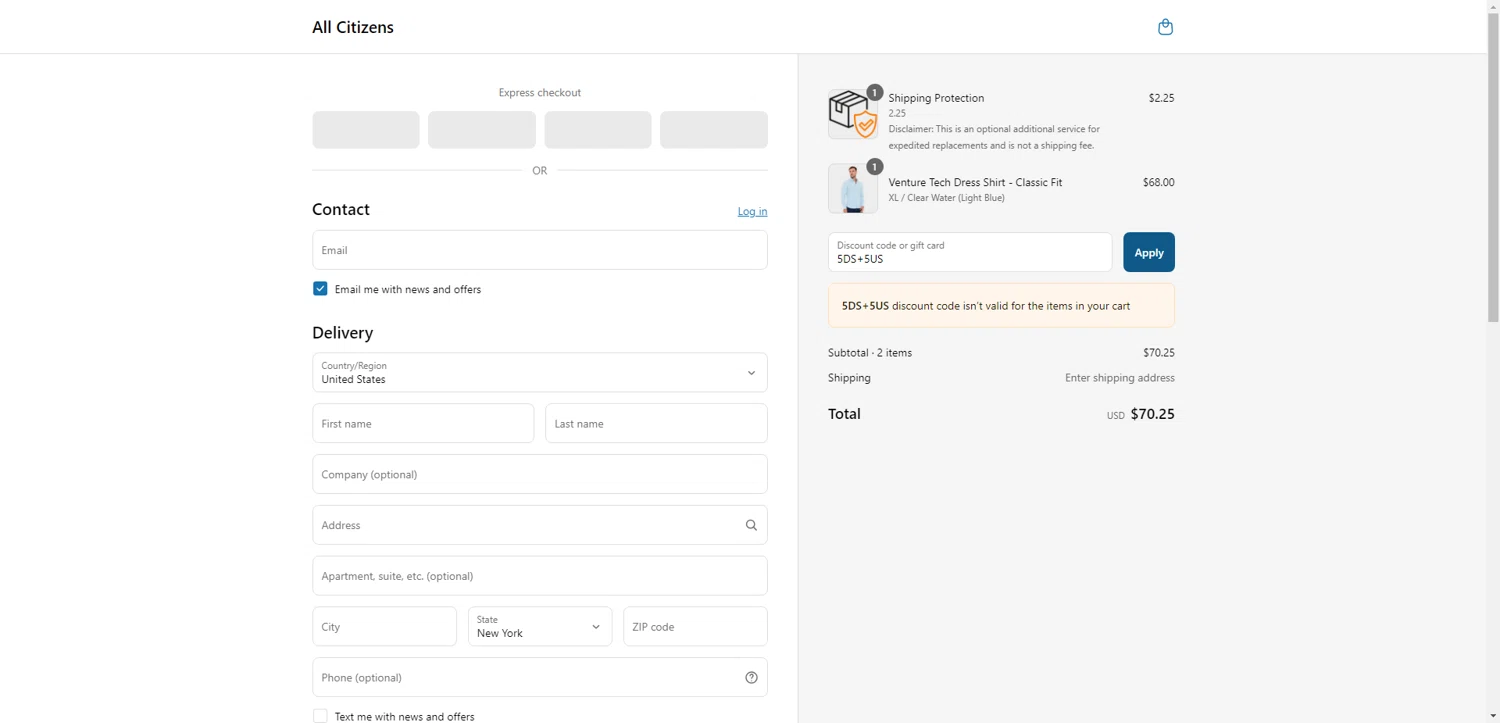Click the first express checkout button placeholder
1500x723 pixels.
point(366,130)
